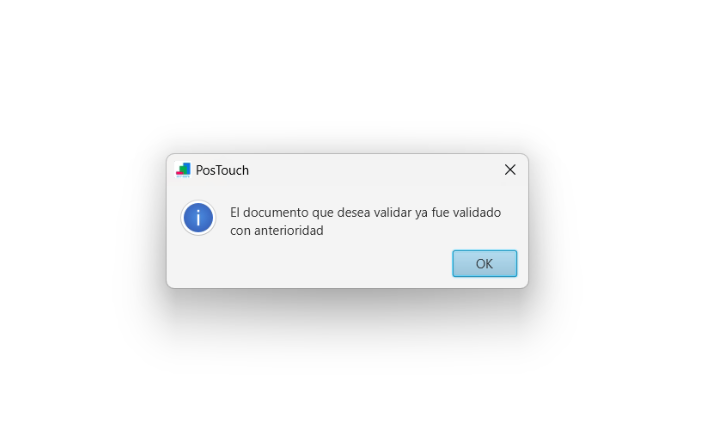The height and width of the screenshot is (422, 723).
Task: Click the blue information icon
Action: point(198,218)
